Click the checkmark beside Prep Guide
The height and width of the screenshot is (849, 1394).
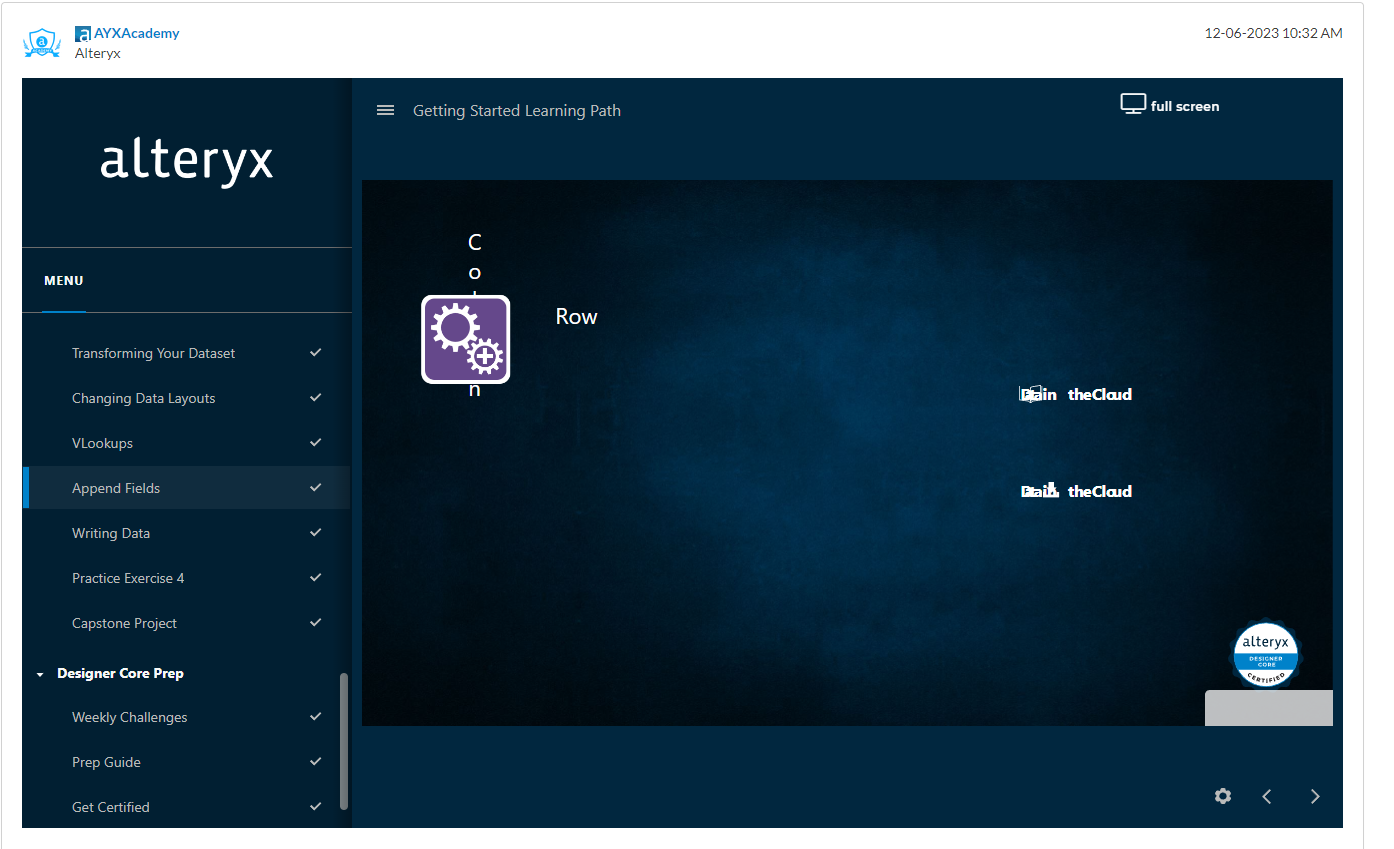(316, 761)
